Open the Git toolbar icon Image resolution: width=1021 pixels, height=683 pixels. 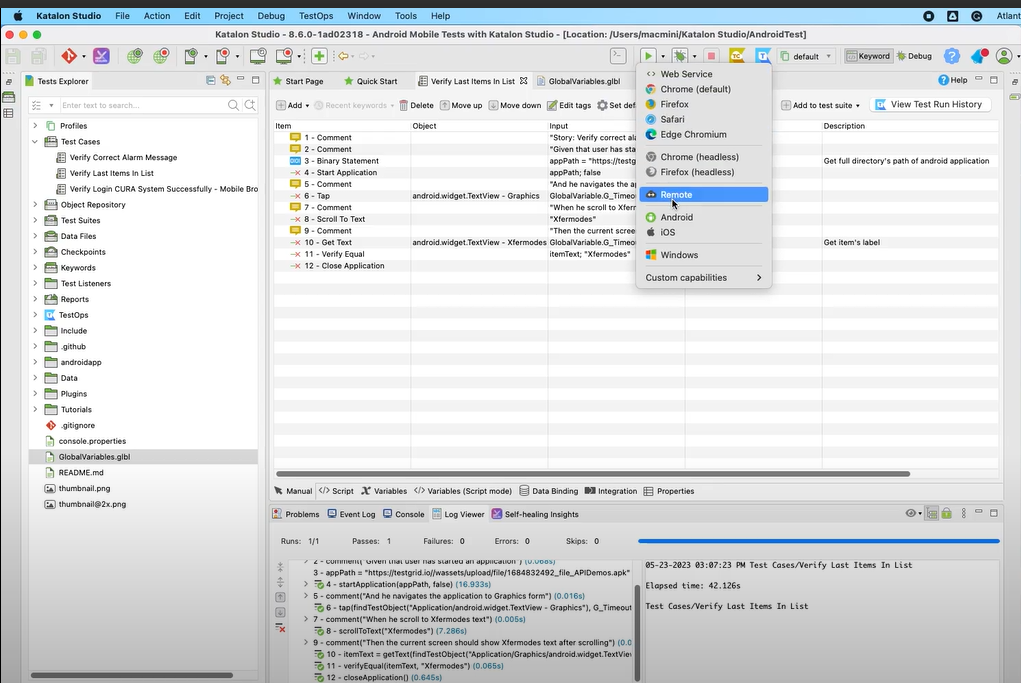[x=69, y=56]
